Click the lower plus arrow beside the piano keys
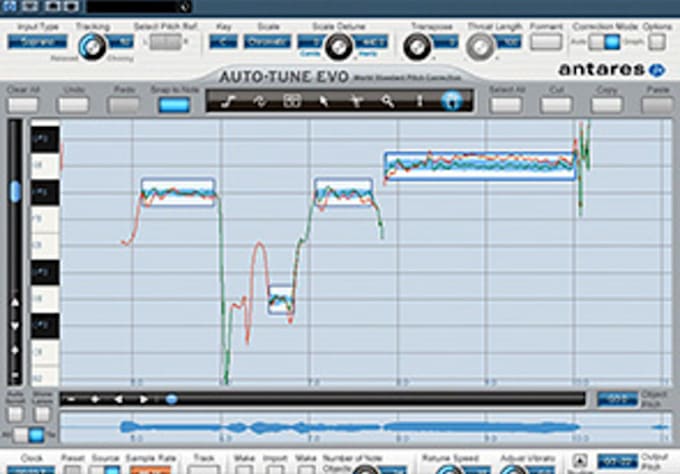 pyautogui.click(x=15, y=350)
